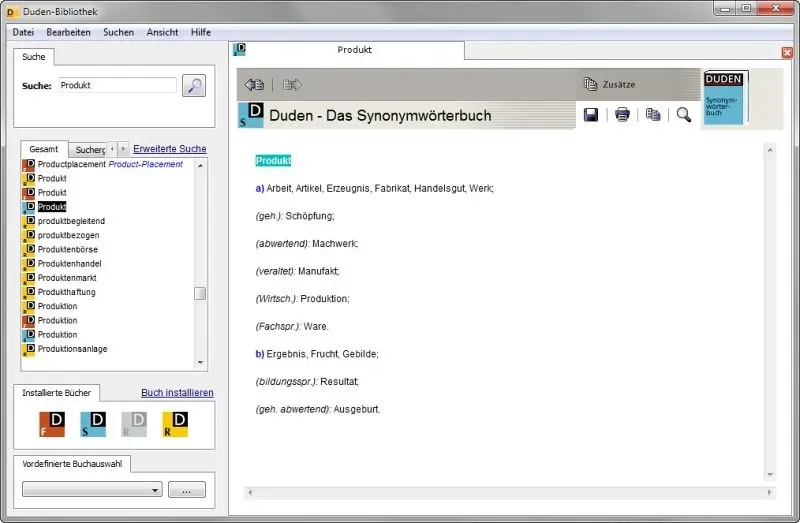Click the Vordefinierte Buchauswahl tab
Screen dimensions: 800x523
tap(72, 464)
